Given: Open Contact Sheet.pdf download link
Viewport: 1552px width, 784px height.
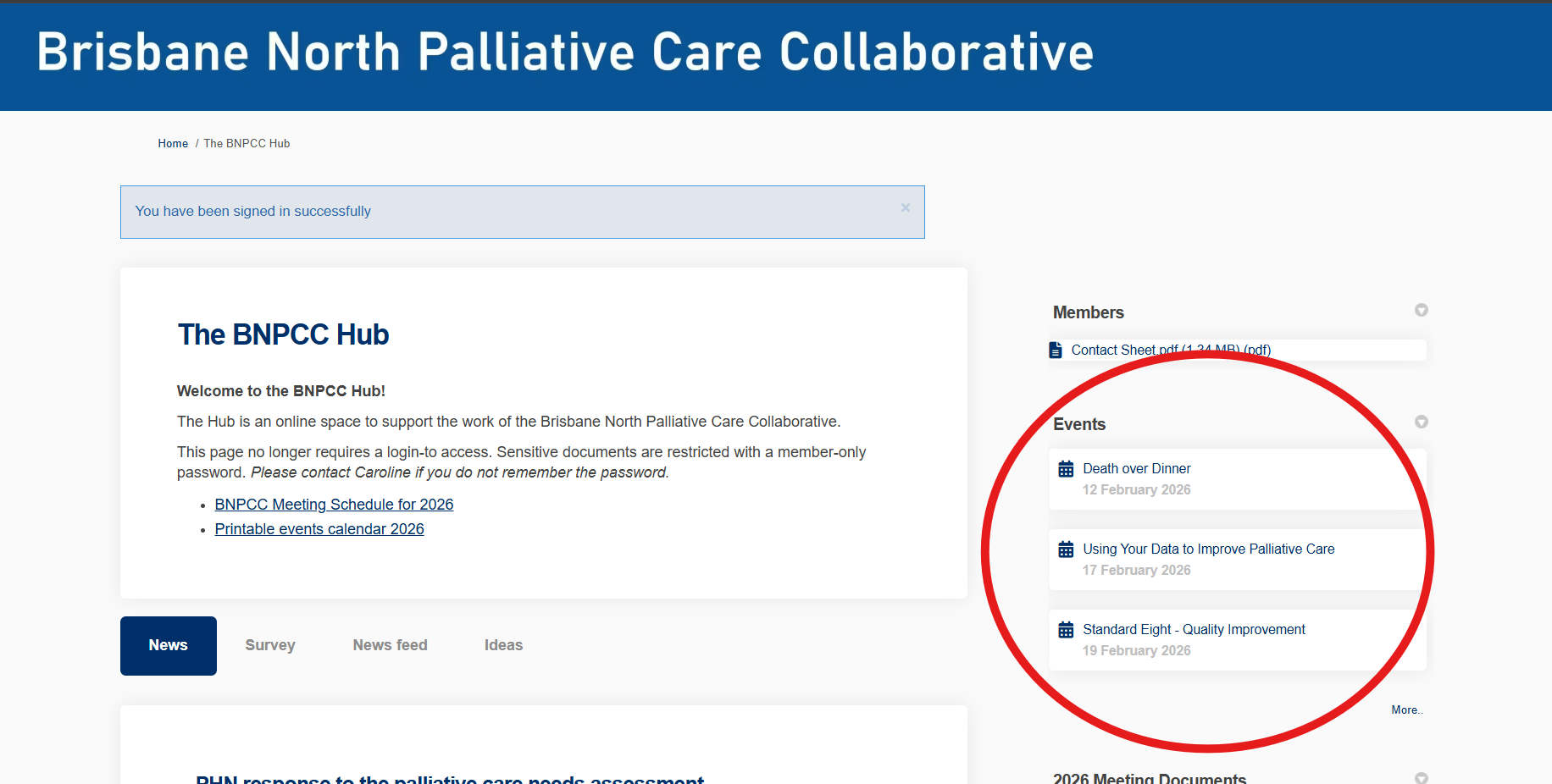Looking at the screenshot, I should click(1170, 350).
